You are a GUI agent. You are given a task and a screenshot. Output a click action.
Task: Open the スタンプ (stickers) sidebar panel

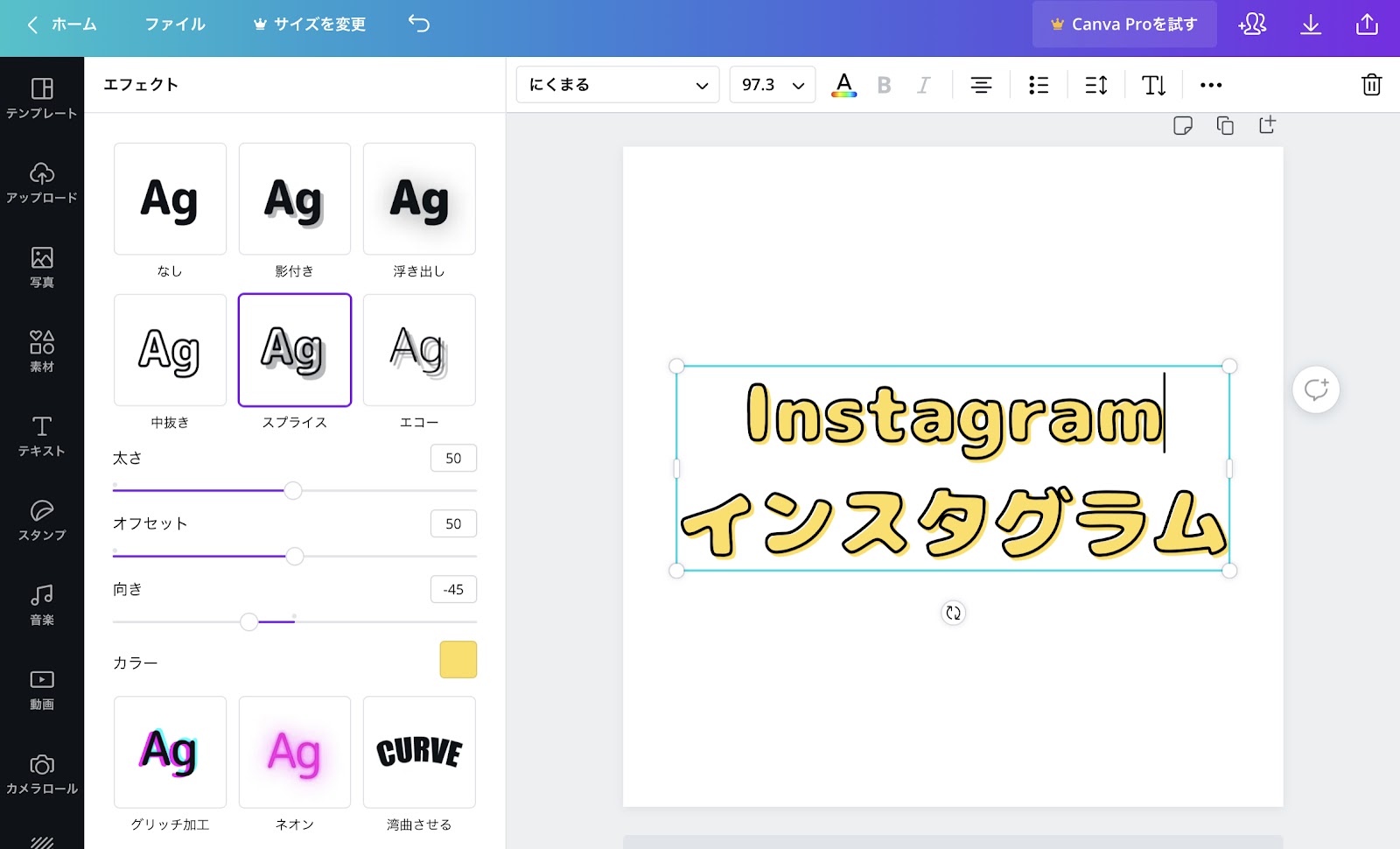click(42, 521)
